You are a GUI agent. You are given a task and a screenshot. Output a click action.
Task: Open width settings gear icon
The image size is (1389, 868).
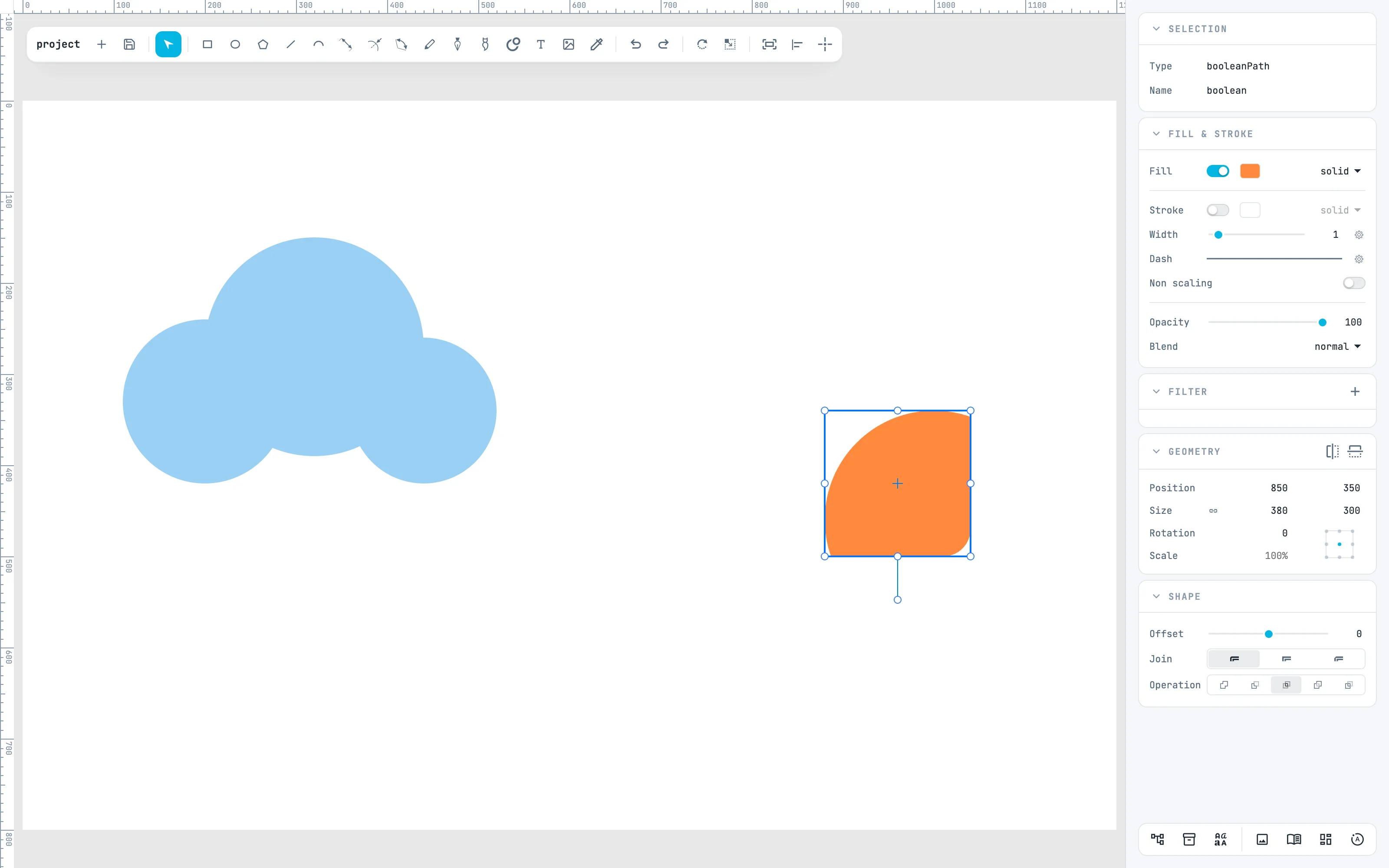tap(1359, 235)
